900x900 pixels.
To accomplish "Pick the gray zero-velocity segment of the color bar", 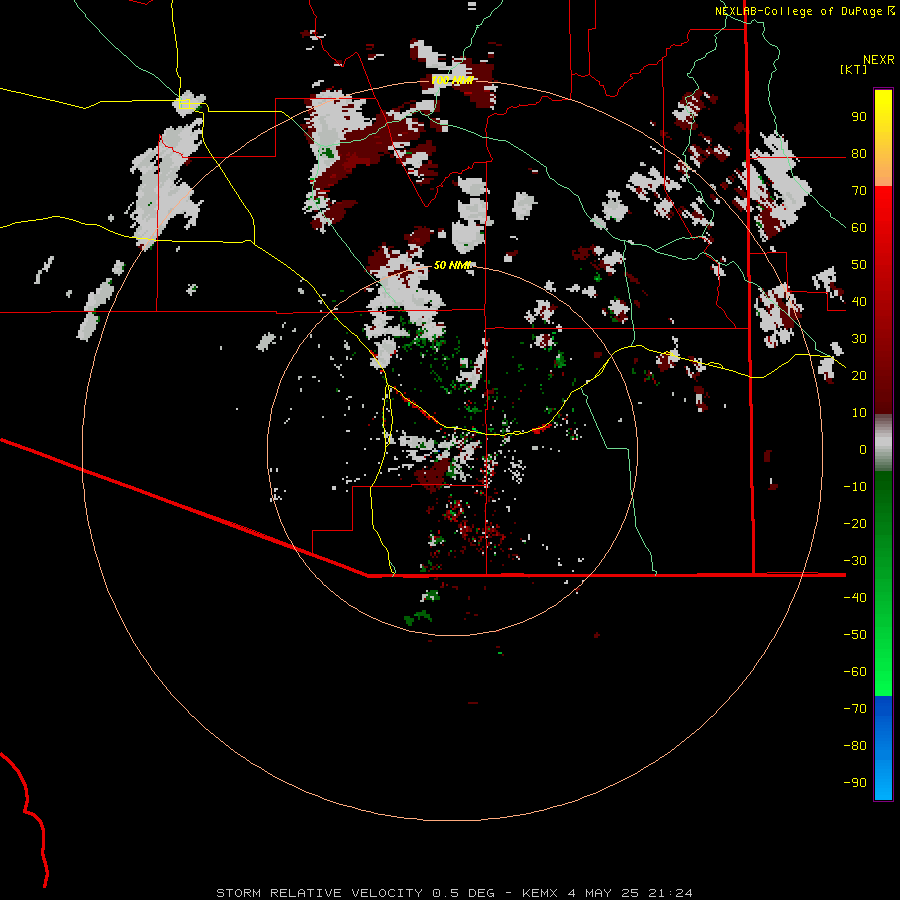I will [x=883, y=443].
